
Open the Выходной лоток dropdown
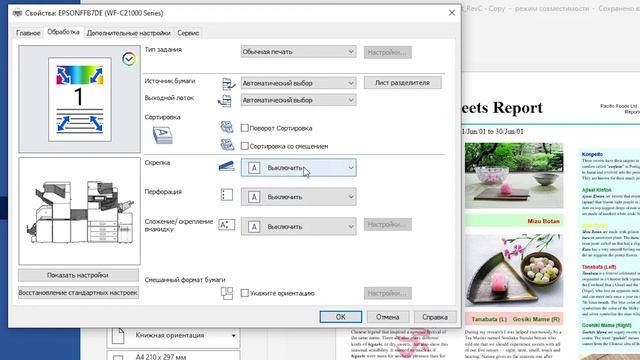click(x=298, y=100)
